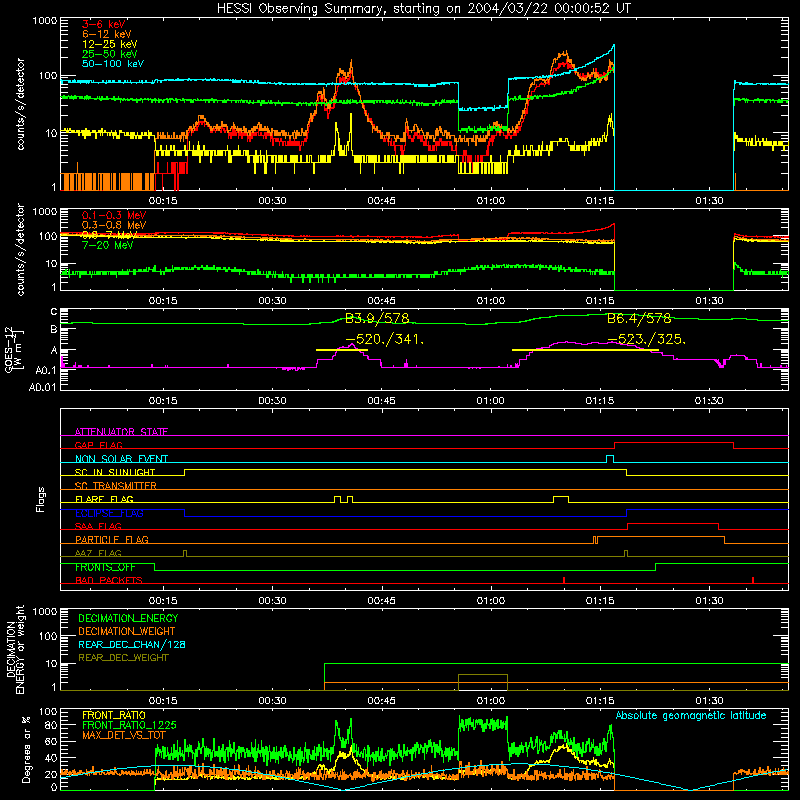Click the DECIMATION ENERGY or weight axis label
This screenshot has height=800, width=800.
[x=16, y=650]
